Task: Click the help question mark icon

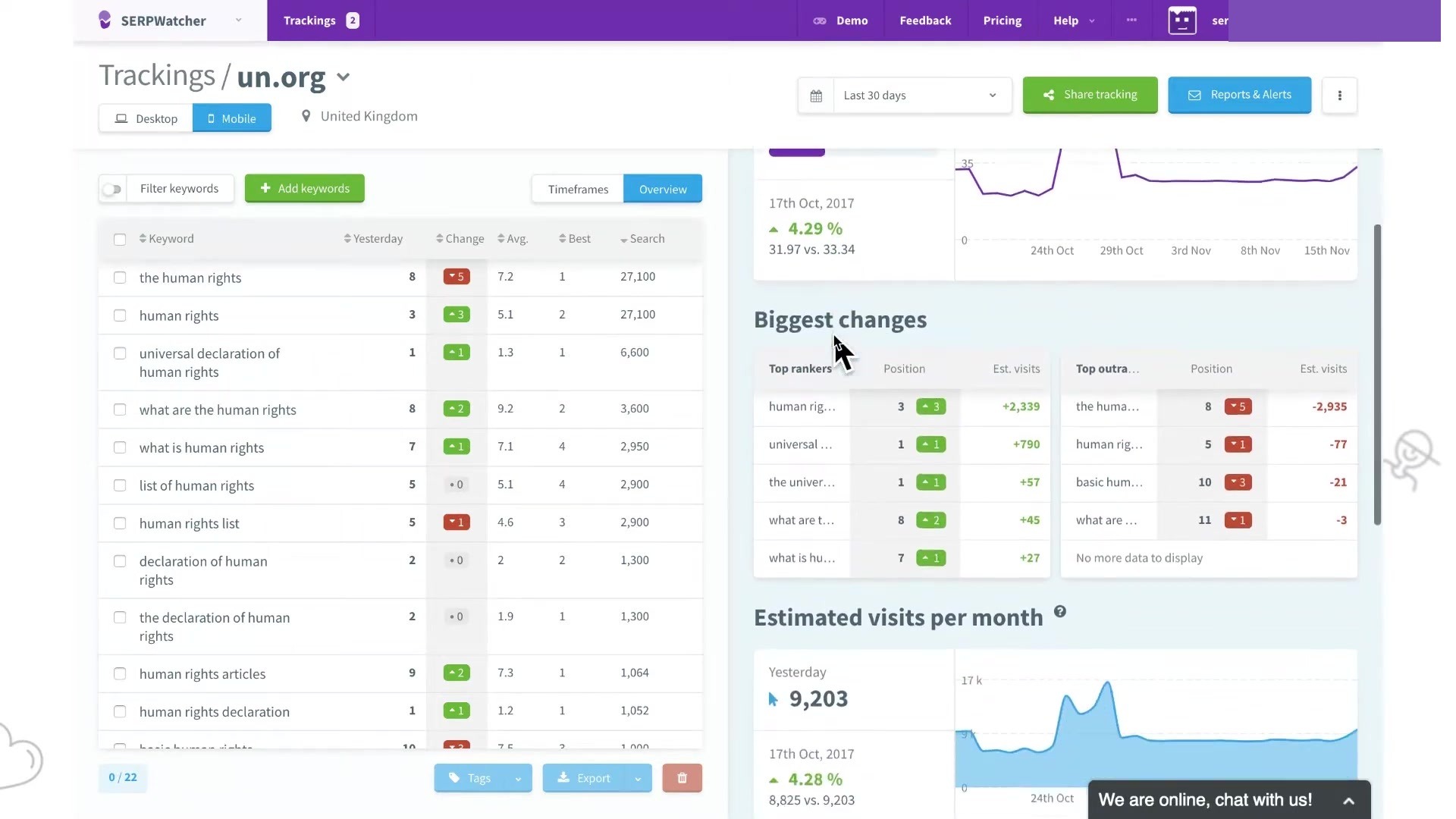Action: click(x=1060, y=612)
